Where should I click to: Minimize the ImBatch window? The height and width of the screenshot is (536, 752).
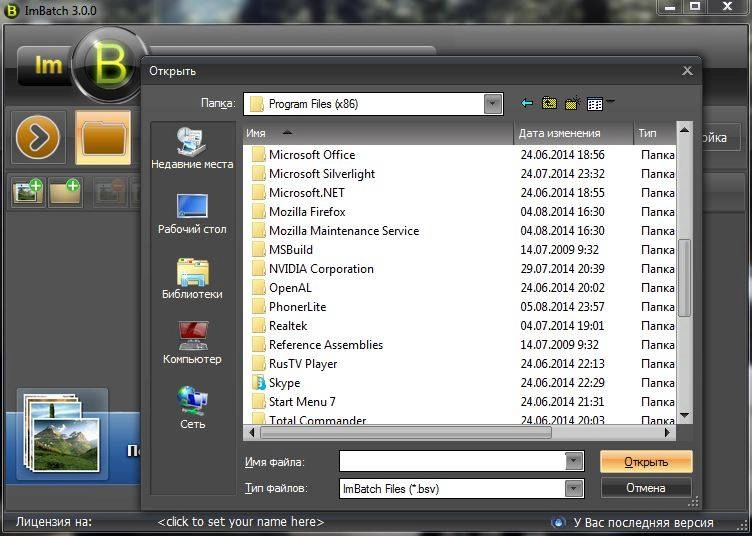(x=670, y=7)
